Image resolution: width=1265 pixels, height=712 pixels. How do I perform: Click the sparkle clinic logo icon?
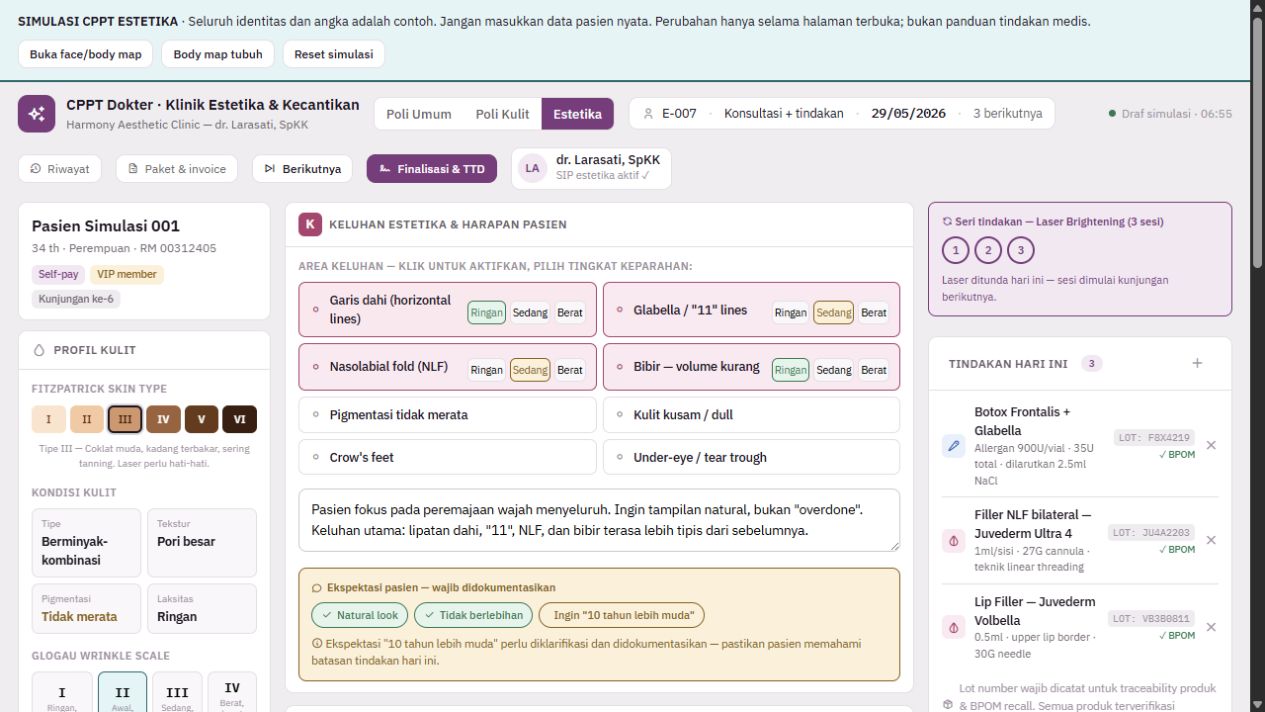tap(36, 114)
